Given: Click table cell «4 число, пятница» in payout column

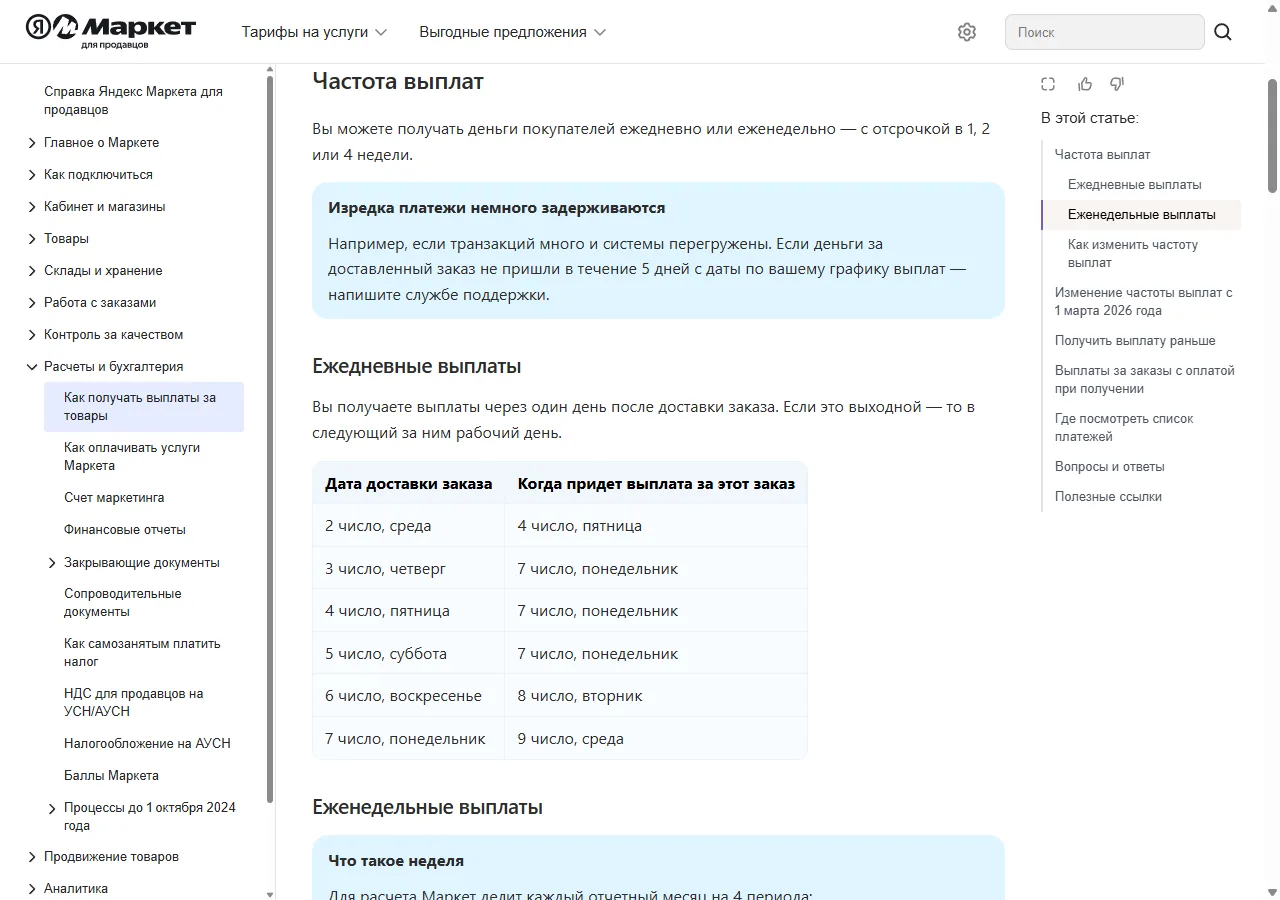Looking at the screenshot, I should 656,526.
